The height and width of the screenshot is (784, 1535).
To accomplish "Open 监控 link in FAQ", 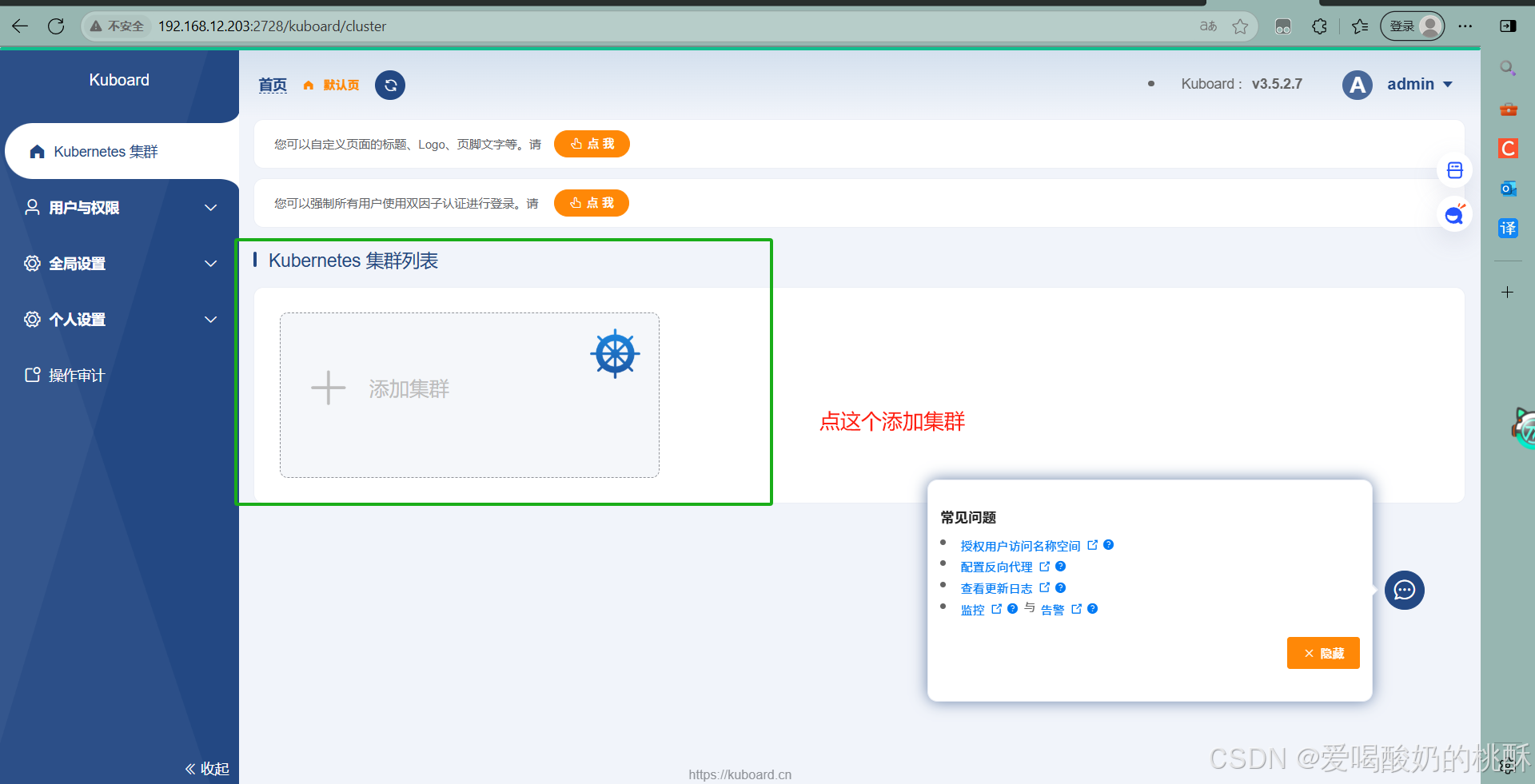I will (x=972, y=610).
